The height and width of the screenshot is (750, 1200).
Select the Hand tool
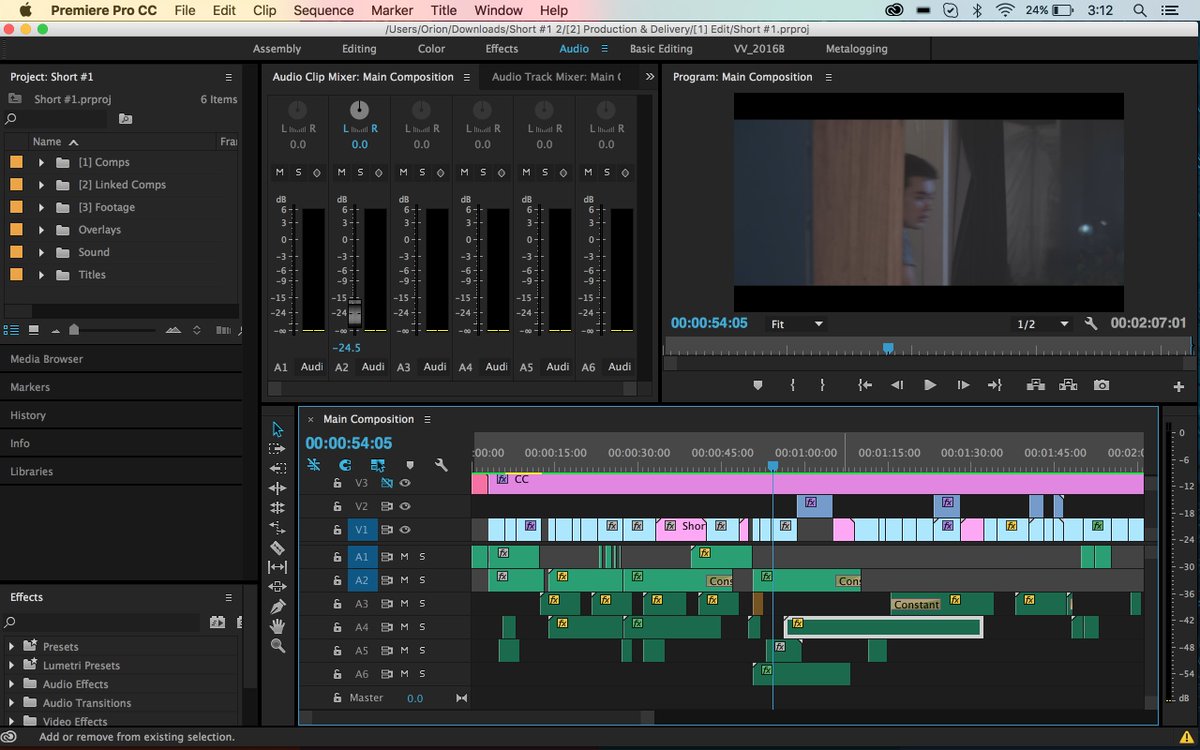pos(277,626)
